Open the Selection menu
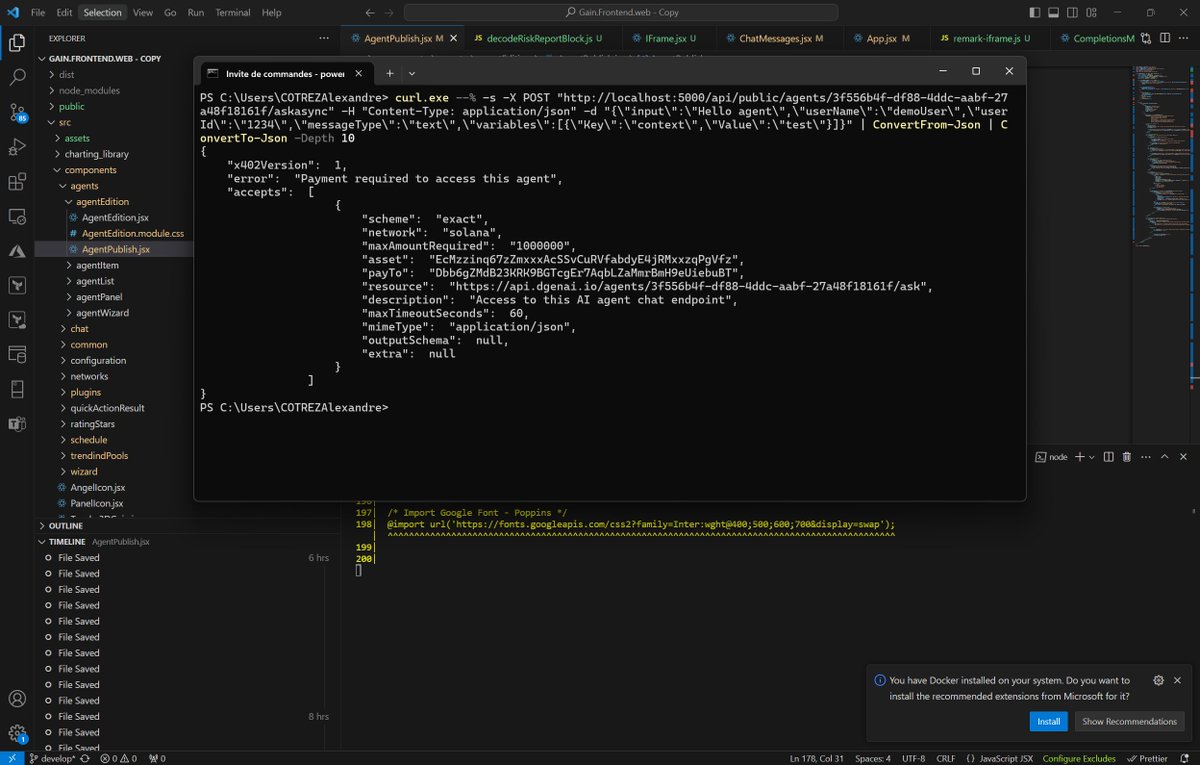1200x765 pixels. click(102, 13)
